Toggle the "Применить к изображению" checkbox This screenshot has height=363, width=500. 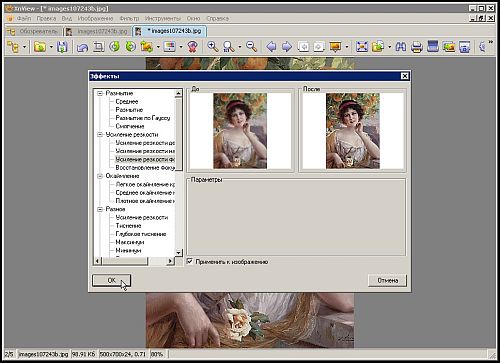coord(190,261)
